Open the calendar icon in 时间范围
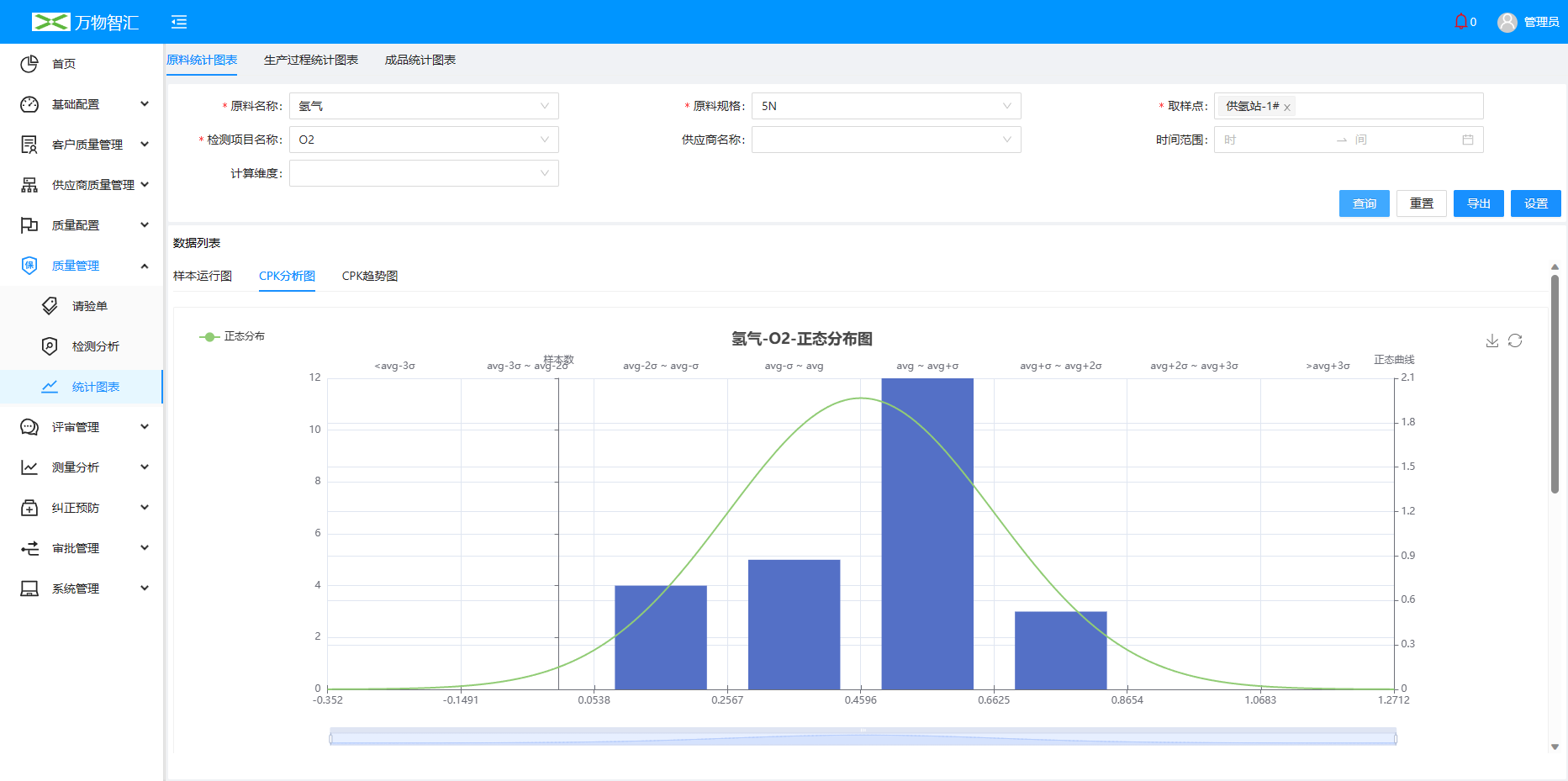The height and width of the screenshot is (781, 1568). [x=1468, y=140]
